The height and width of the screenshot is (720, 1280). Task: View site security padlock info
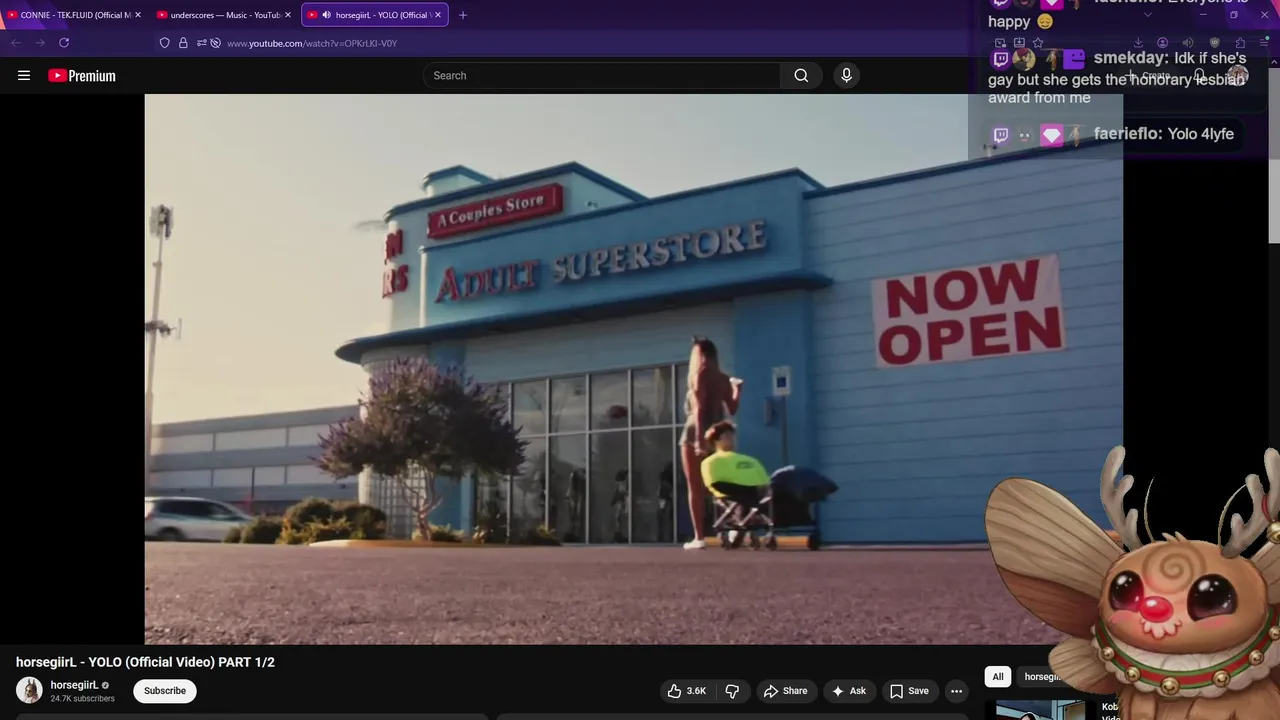(183, 43)
